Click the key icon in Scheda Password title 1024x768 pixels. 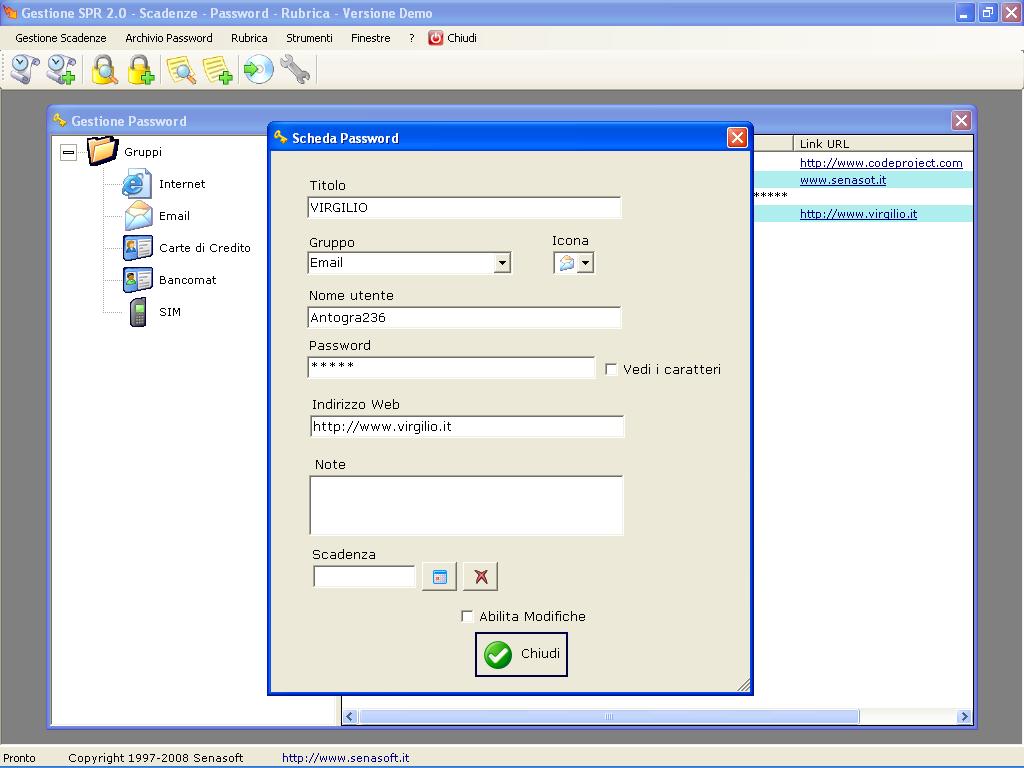click(281, 137)
